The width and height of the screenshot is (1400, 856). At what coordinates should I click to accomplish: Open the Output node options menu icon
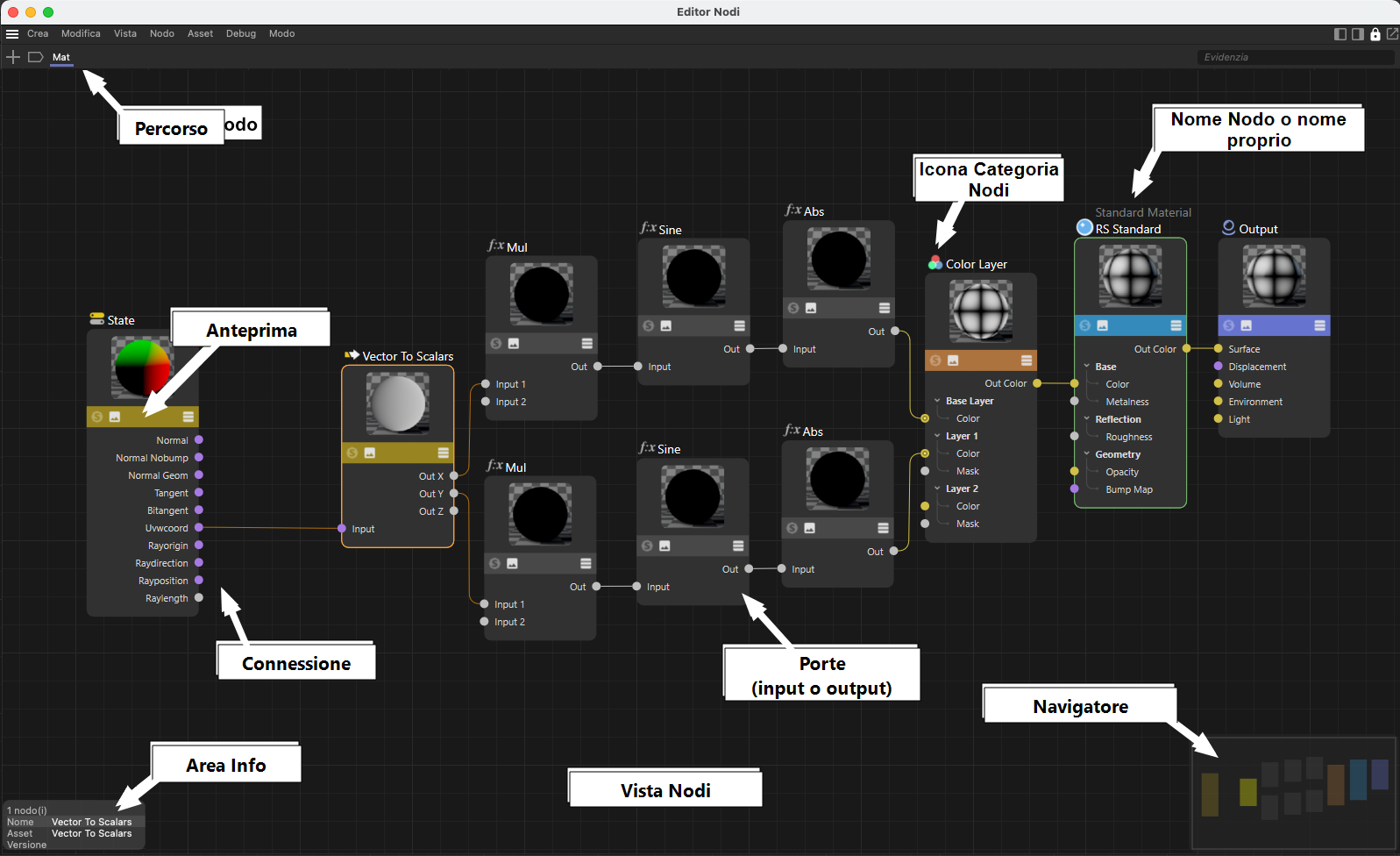pos(1320,325)
